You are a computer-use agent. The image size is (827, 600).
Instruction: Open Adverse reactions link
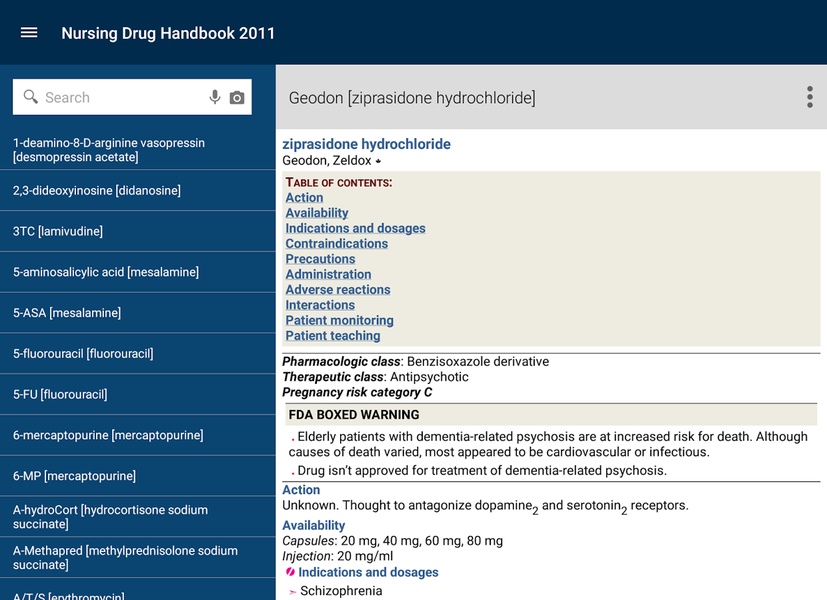click(338, 289)
